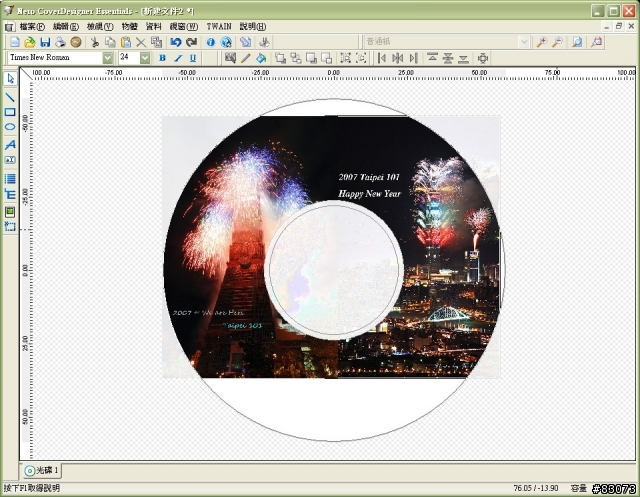Toggle underline text formatting
This screenshot has width=640, height=497.
pyautogui.click(x=193, y=58)
